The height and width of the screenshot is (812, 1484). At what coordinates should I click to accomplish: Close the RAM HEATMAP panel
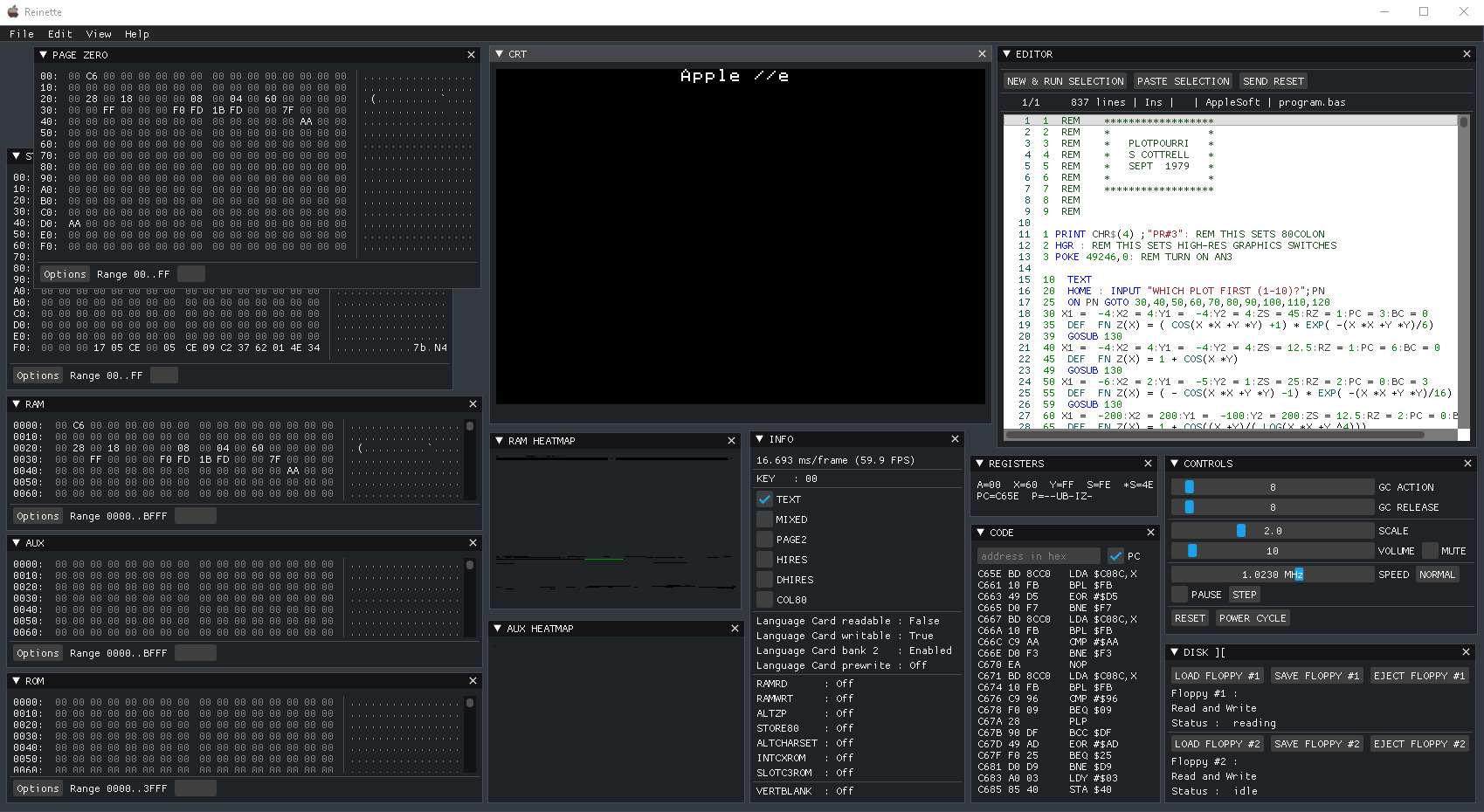[x=731, y=441]
